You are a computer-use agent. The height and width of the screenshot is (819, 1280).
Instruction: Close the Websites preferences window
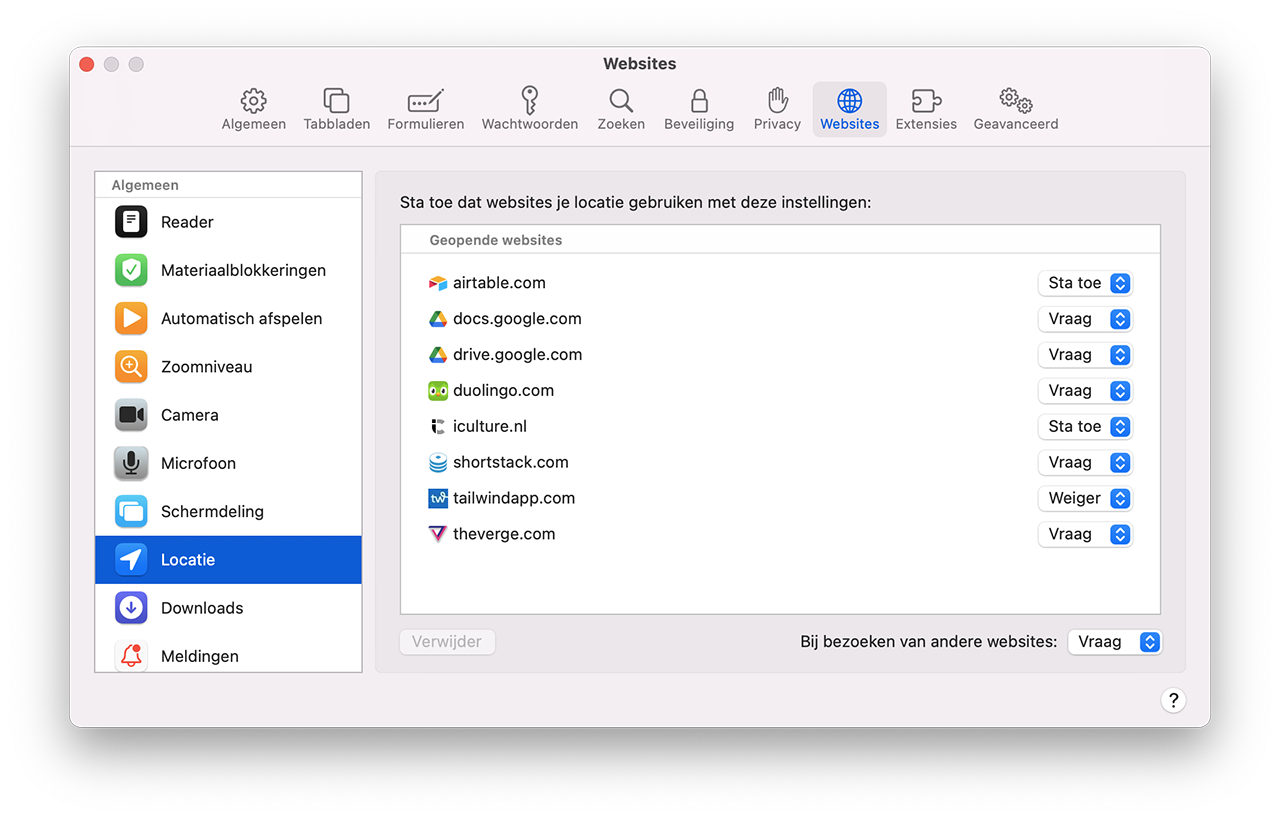point(87,64)
